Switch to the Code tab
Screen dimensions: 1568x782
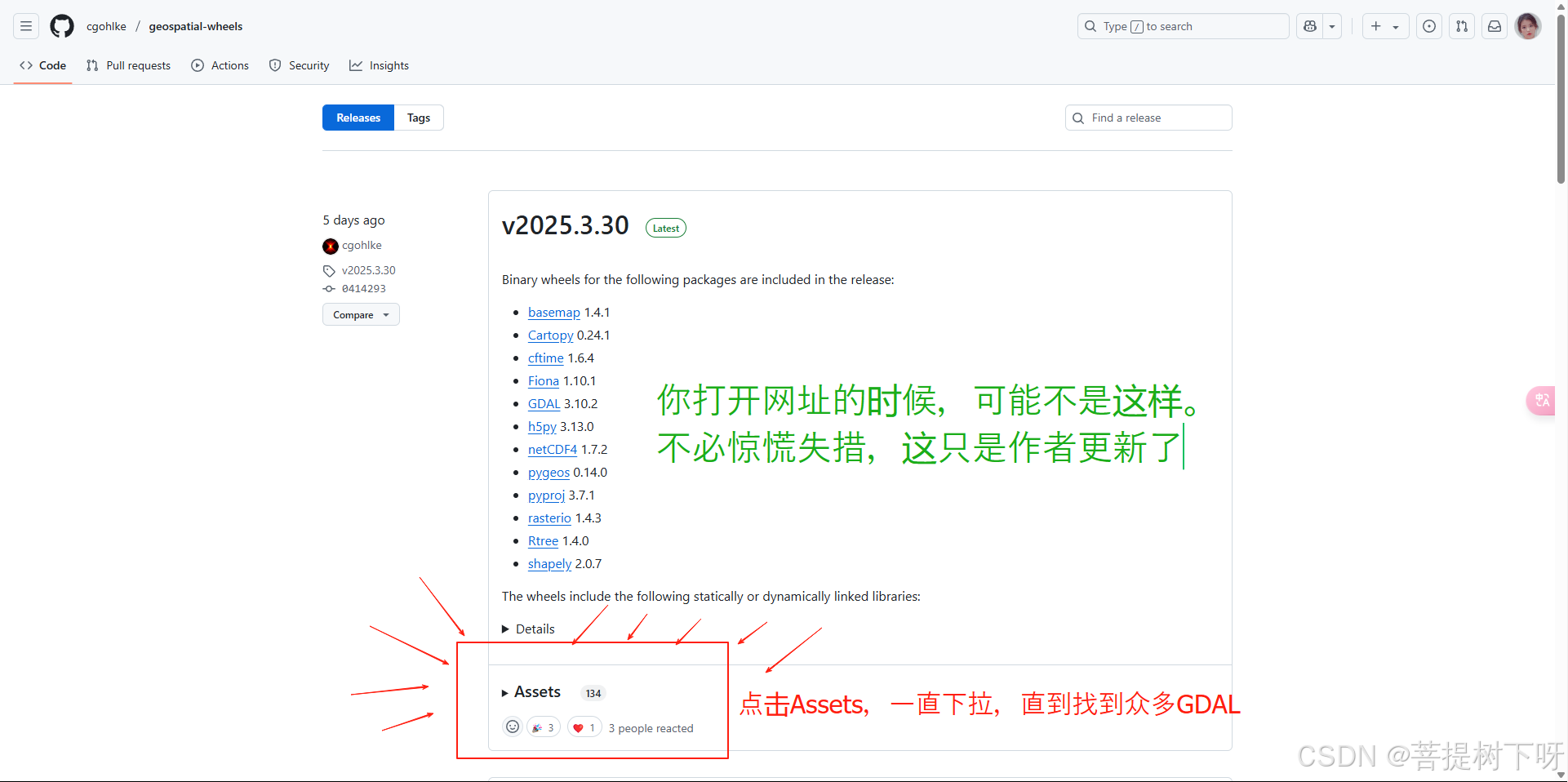pyautogui.click(x=43, y=65)
